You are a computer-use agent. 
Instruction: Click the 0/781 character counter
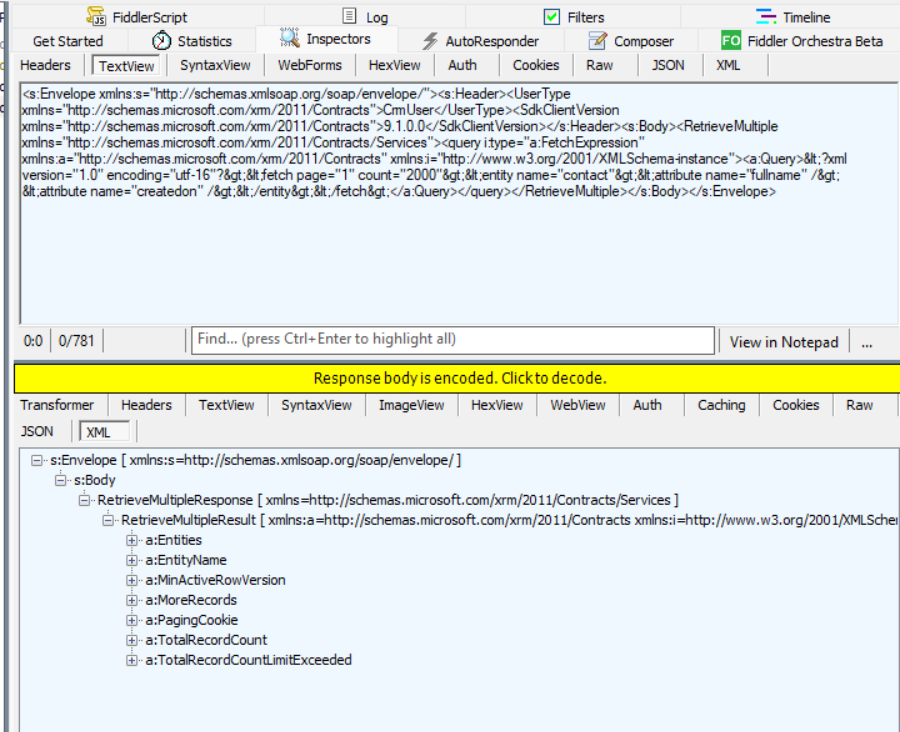coord(76,341)
